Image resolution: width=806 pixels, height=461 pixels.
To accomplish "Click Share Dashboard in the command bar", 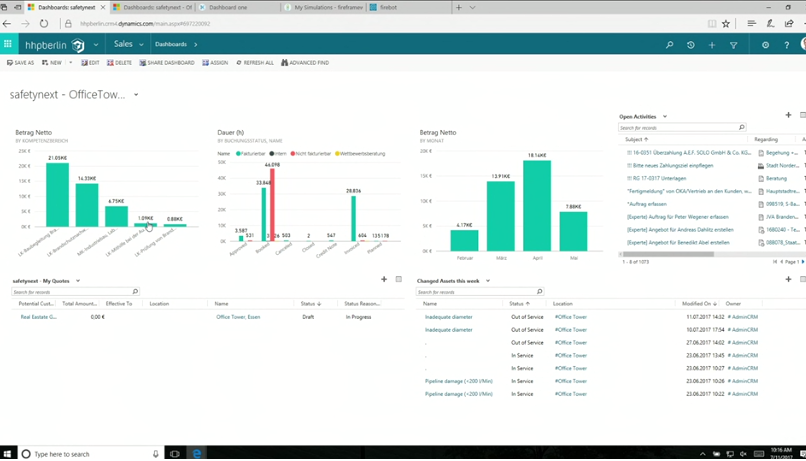I will tap(167, 63).
